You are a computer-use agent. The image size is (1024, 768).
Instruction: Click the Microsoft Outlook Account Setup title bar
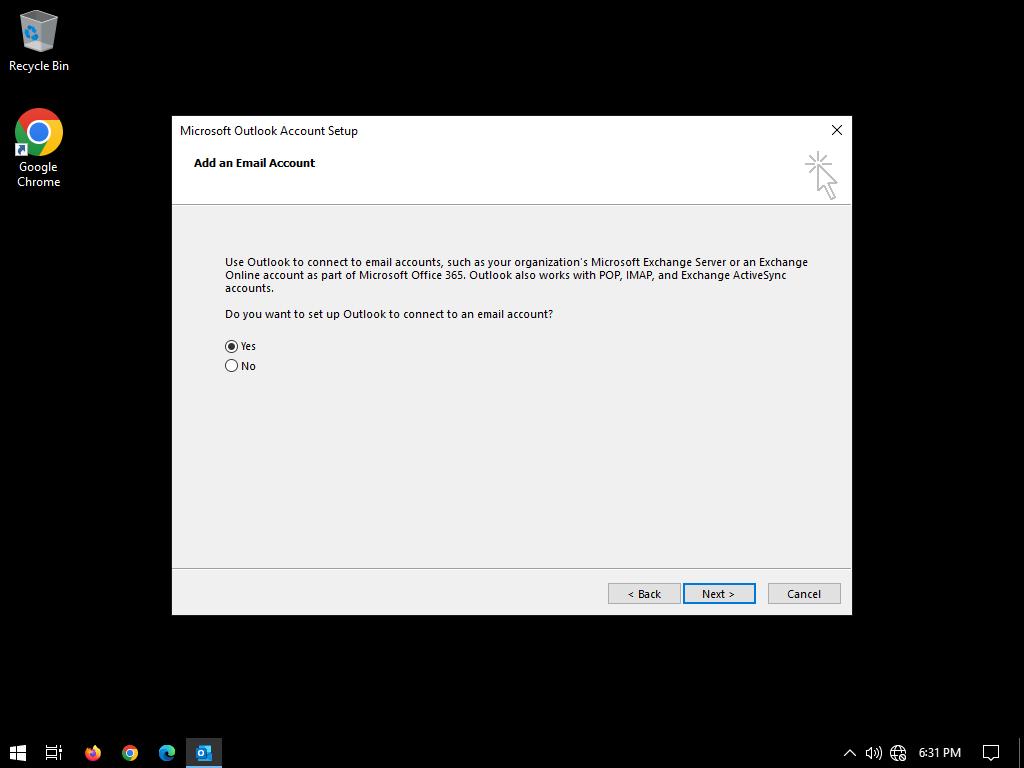pos(500,130)
